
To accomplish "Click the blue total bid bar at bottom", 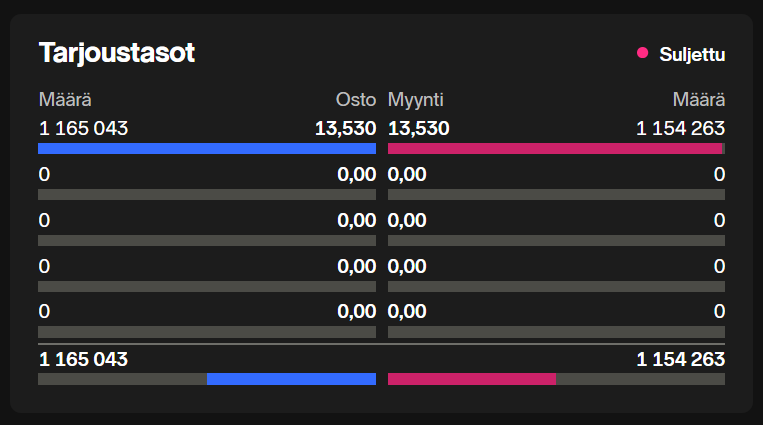I will tap(291, 379).
